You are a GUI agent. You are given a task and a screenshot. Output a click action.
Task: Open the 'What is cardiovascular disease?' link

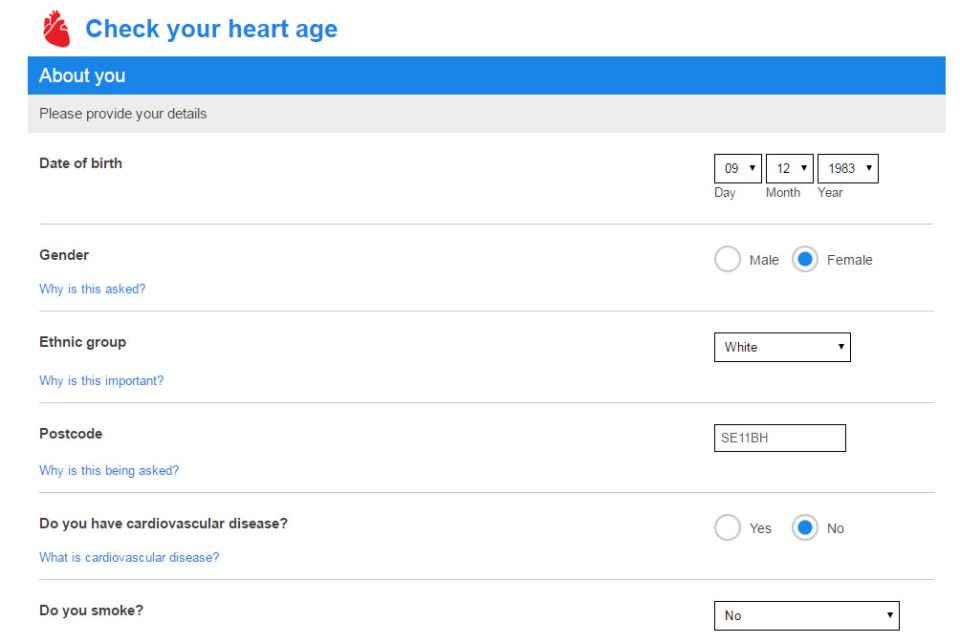click(129, 557)
